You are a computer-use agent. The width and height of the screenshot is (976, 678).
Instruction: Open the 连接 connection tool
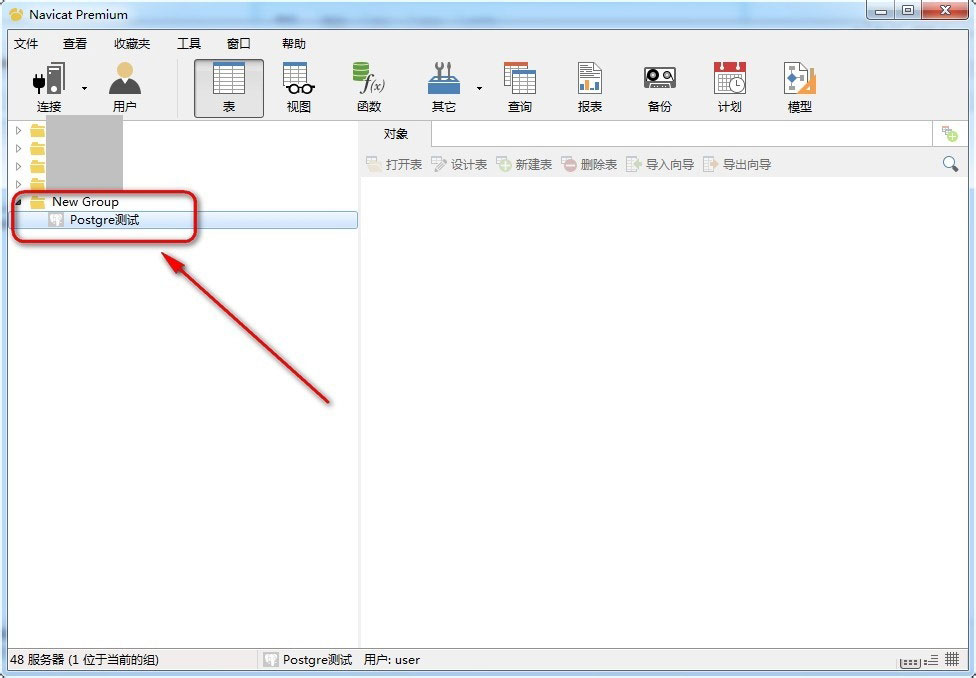coord(49,88)
